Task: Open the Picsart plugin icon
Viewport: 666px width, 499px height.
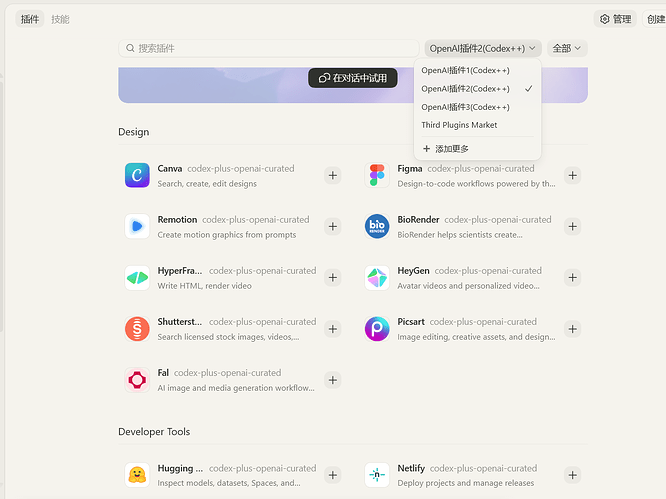Action: point(377,329)
